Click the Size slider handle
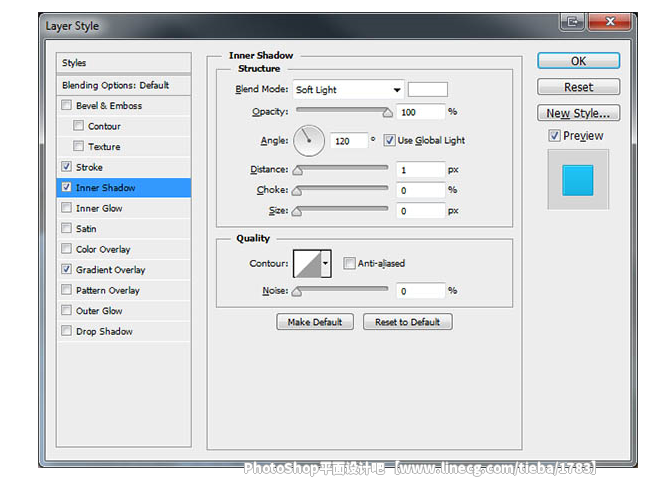Image resolution: width=652 pixels, height=487 pixels. pyautogui.click(x=296, y=212)
